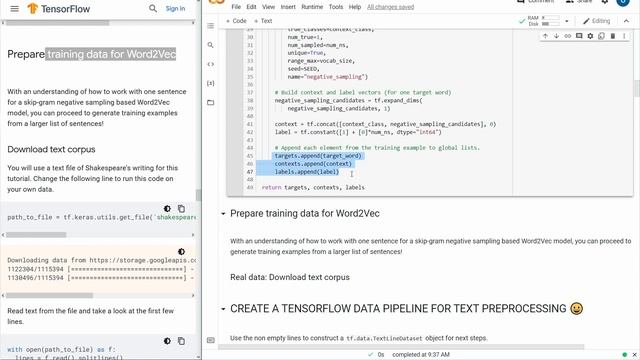This screenshot has height=360, width=640.
Task: Collapse CREATE A TENSORFLOW DATA PIPELINE section
Action: pyautogui.click(x=223, y=309)
